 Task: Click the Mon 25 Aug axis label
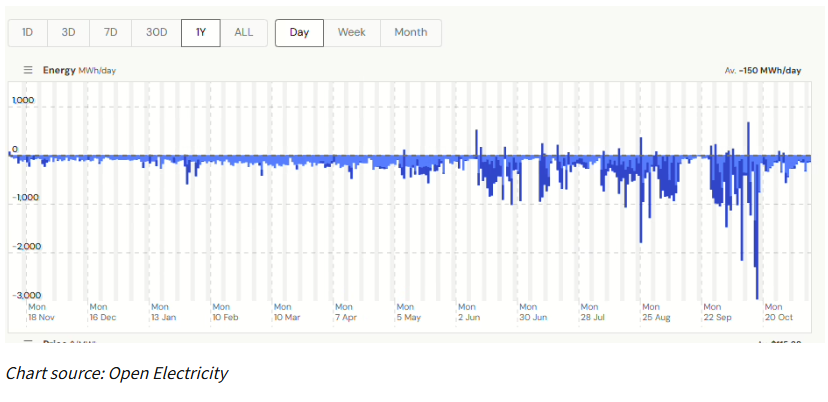click(656, 312)
